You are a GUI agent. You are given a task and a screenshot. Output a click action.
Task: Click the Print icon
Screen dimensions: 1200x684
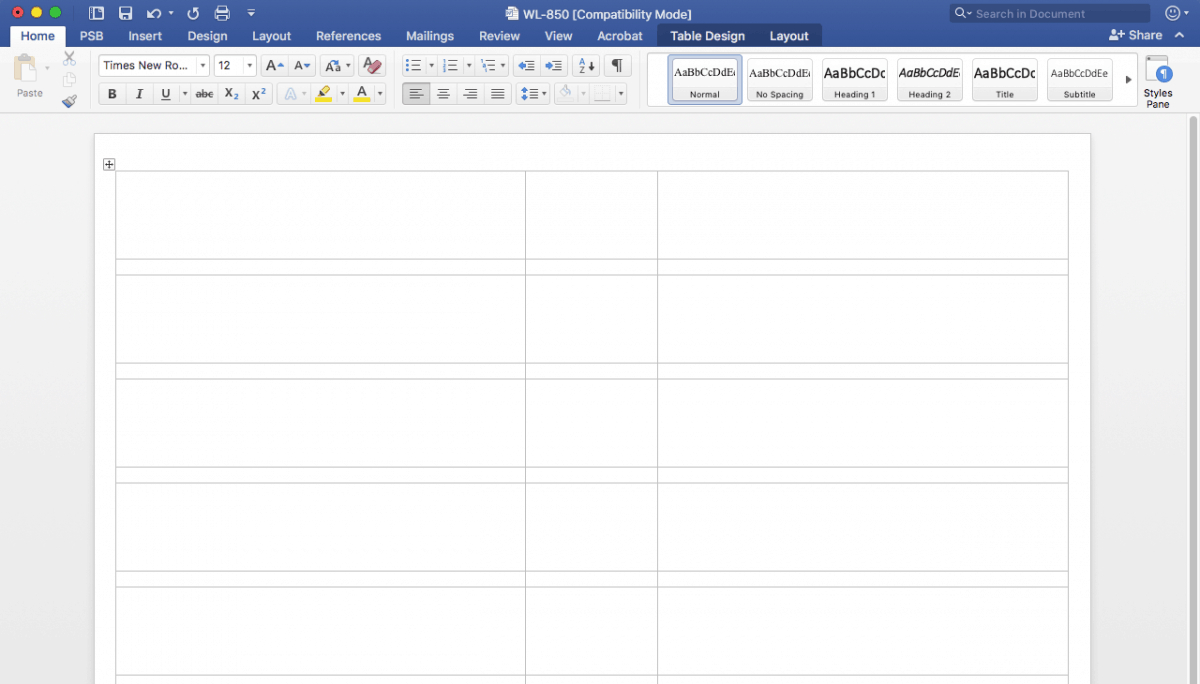(221, 13)
